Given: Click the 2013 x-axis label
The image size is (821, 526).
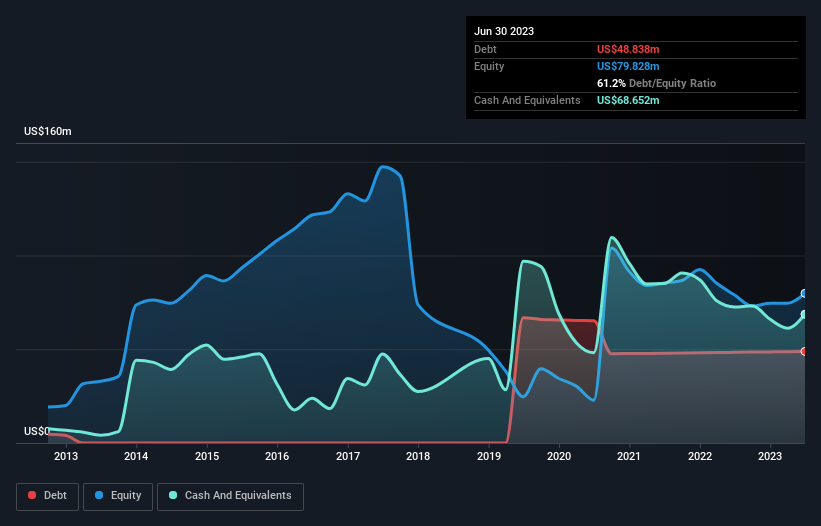Looking at the screenshot, I should coord(66,456).
